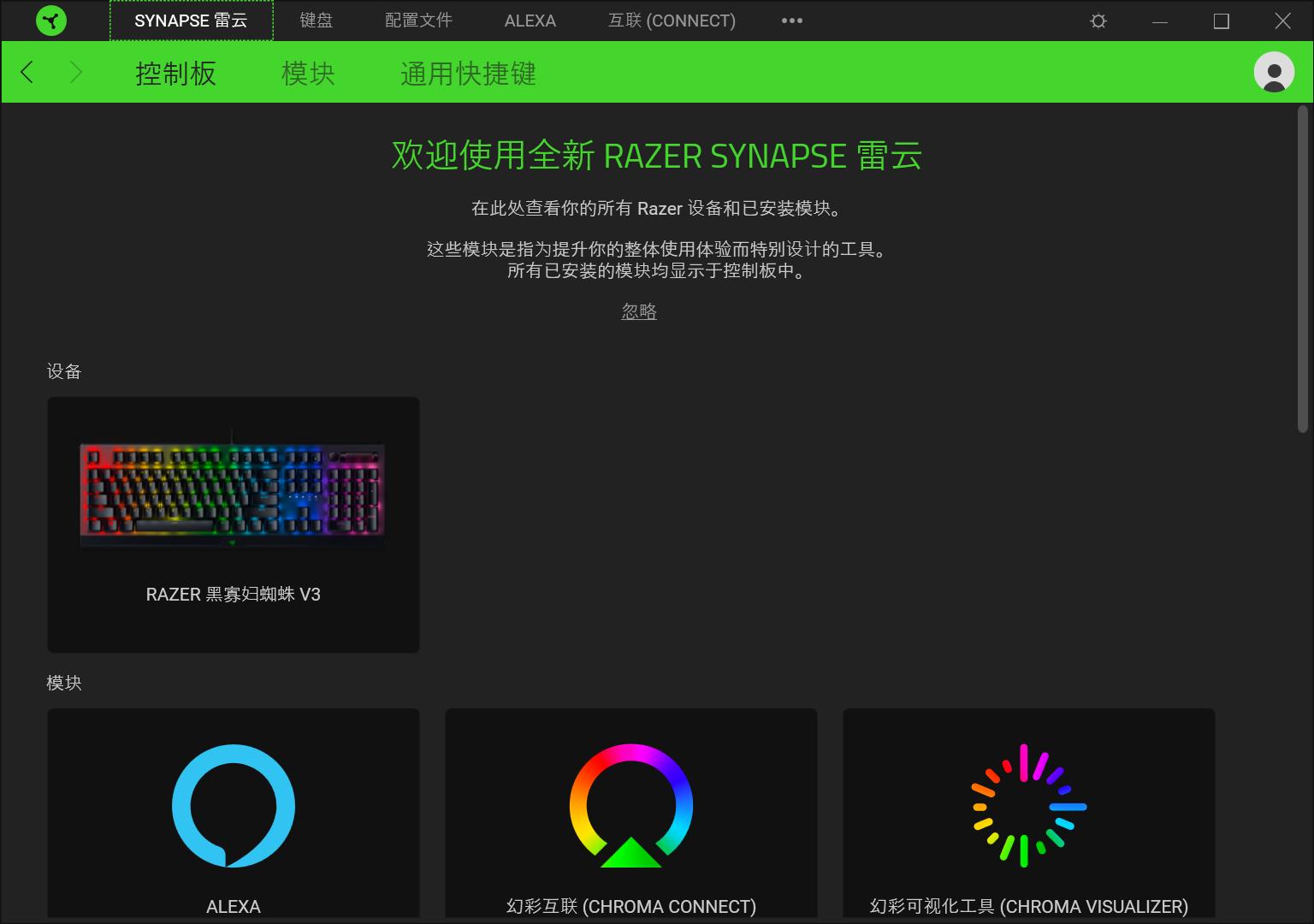Maximize the Synapse window
The width and height of the screenshot is (1314, 924).
click(x=1222, y=21)
